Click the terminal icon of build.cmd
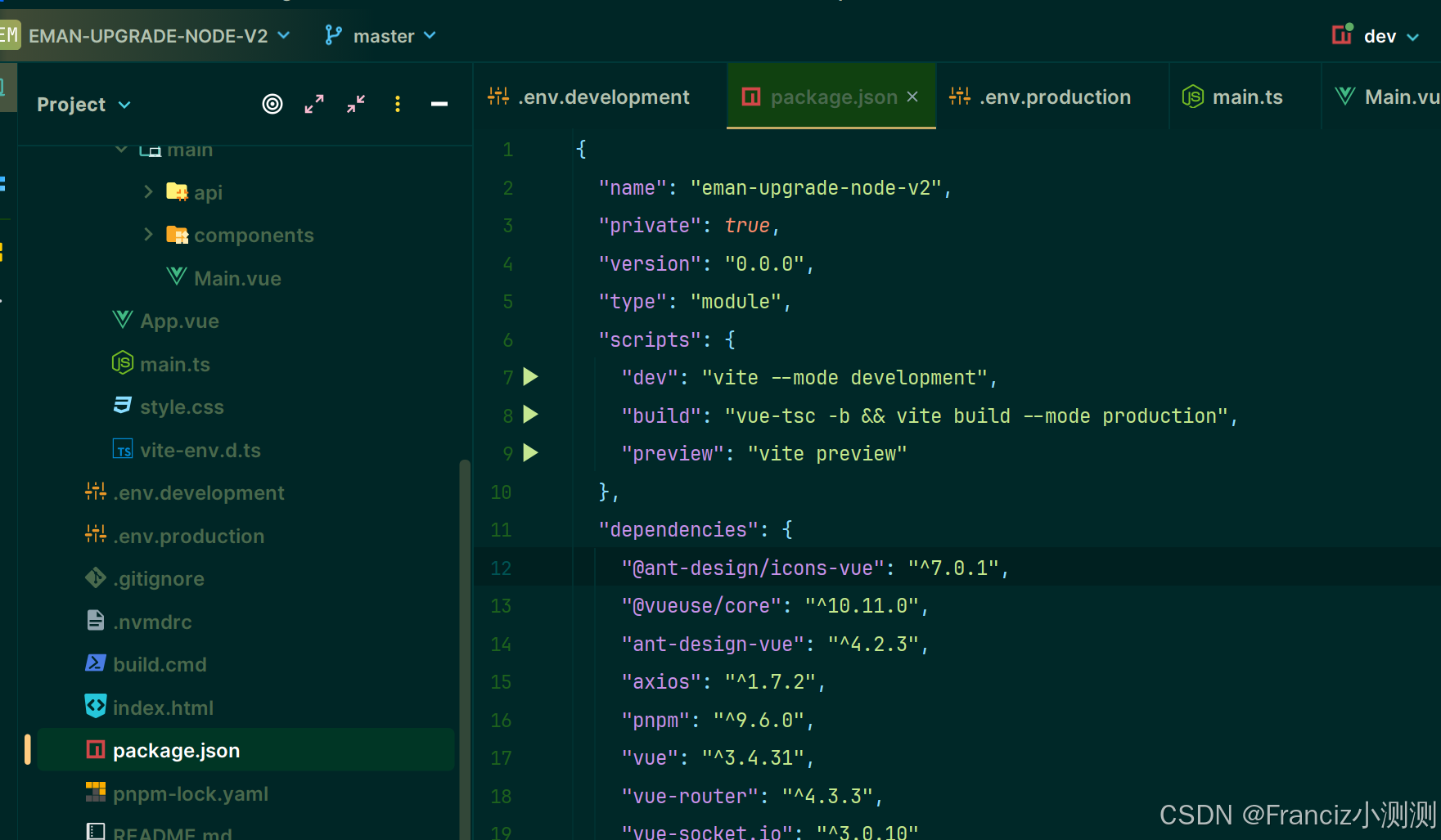This screenshot has height=840, width=1441. (x=96, y=663)
